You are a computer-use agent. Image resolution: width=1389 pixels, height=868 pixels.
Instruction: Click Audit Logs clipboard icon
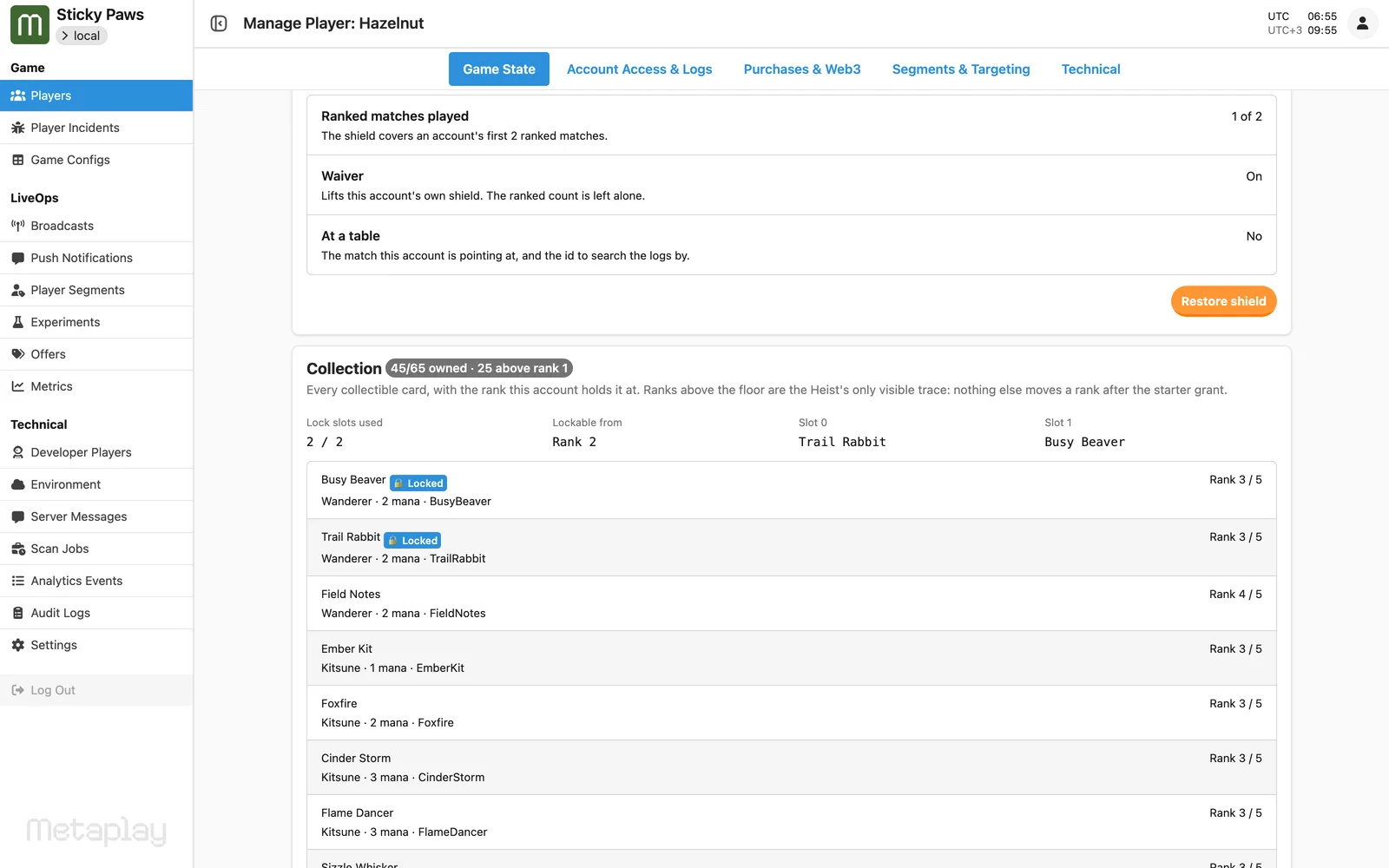tap(17, 613)
